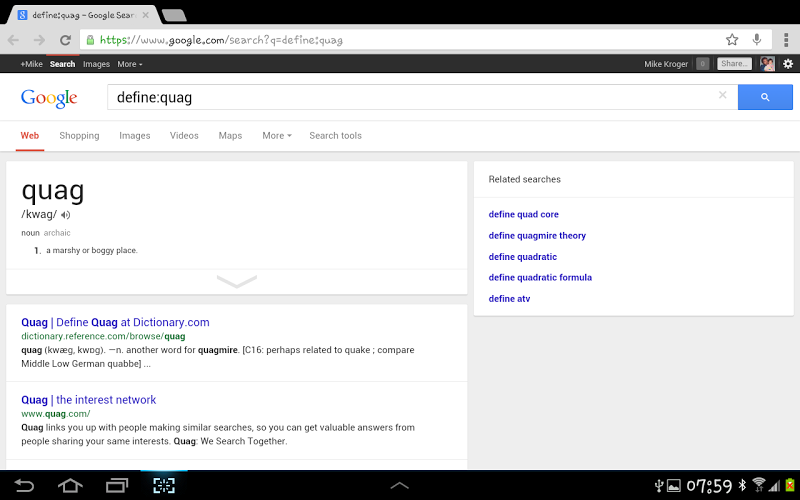This screenshot has width=800, height=500.
Task: Tap the Android back navigation button
Action: pos(24,485)
